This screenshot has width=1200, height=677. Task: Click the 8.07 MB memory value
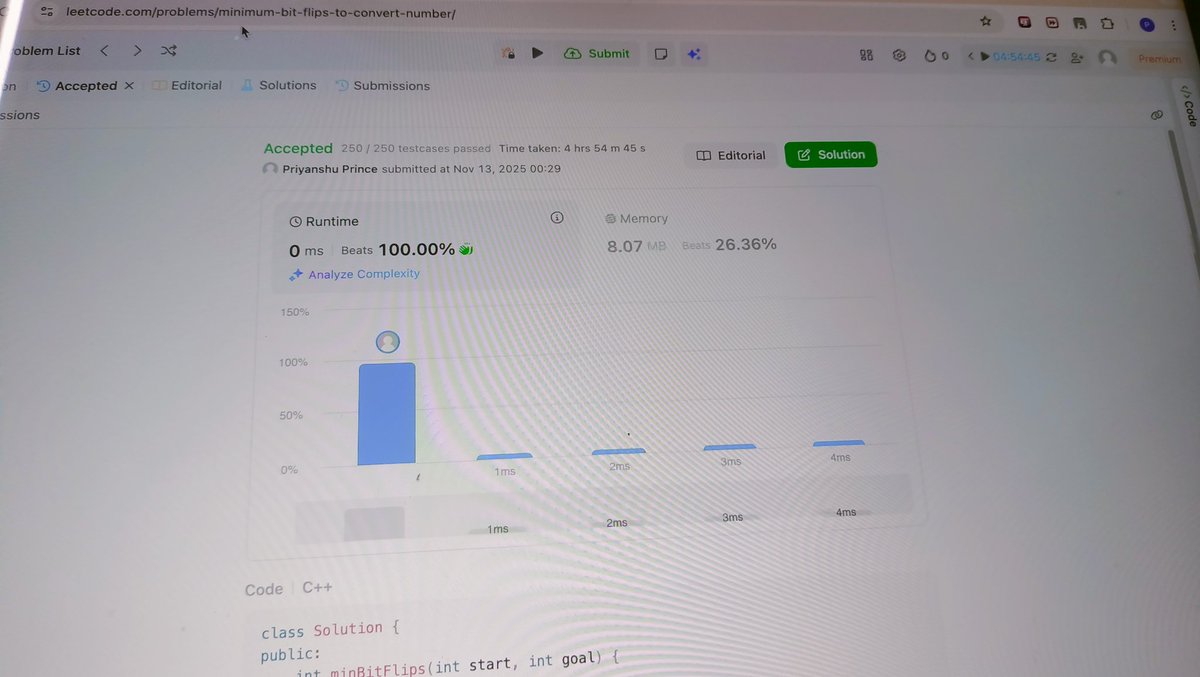click(636, 246)
